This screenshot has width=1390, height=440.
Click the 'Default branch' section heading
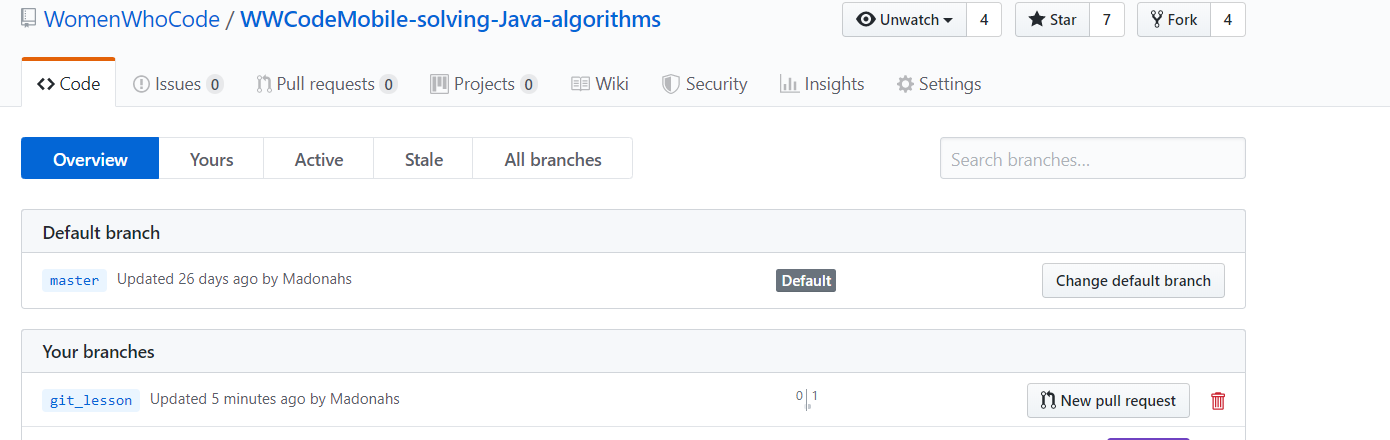coord(101,232)
